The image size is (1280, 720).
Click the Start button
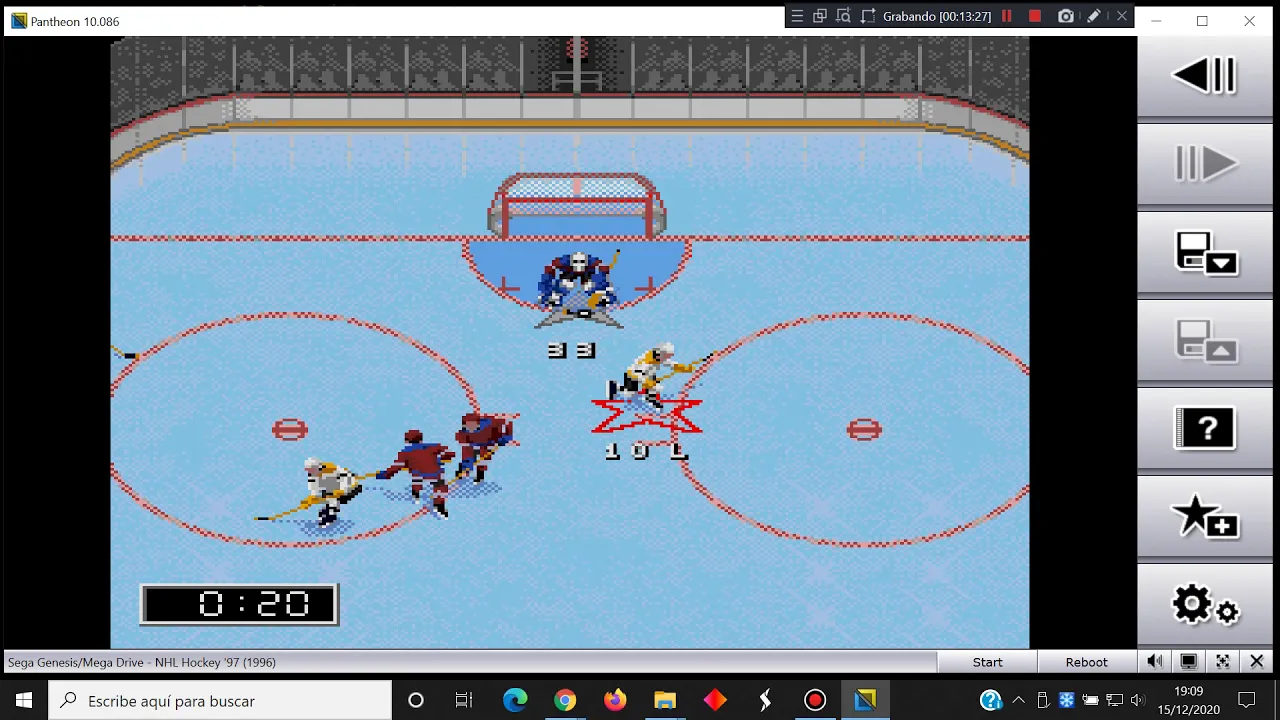coord(987,662)
